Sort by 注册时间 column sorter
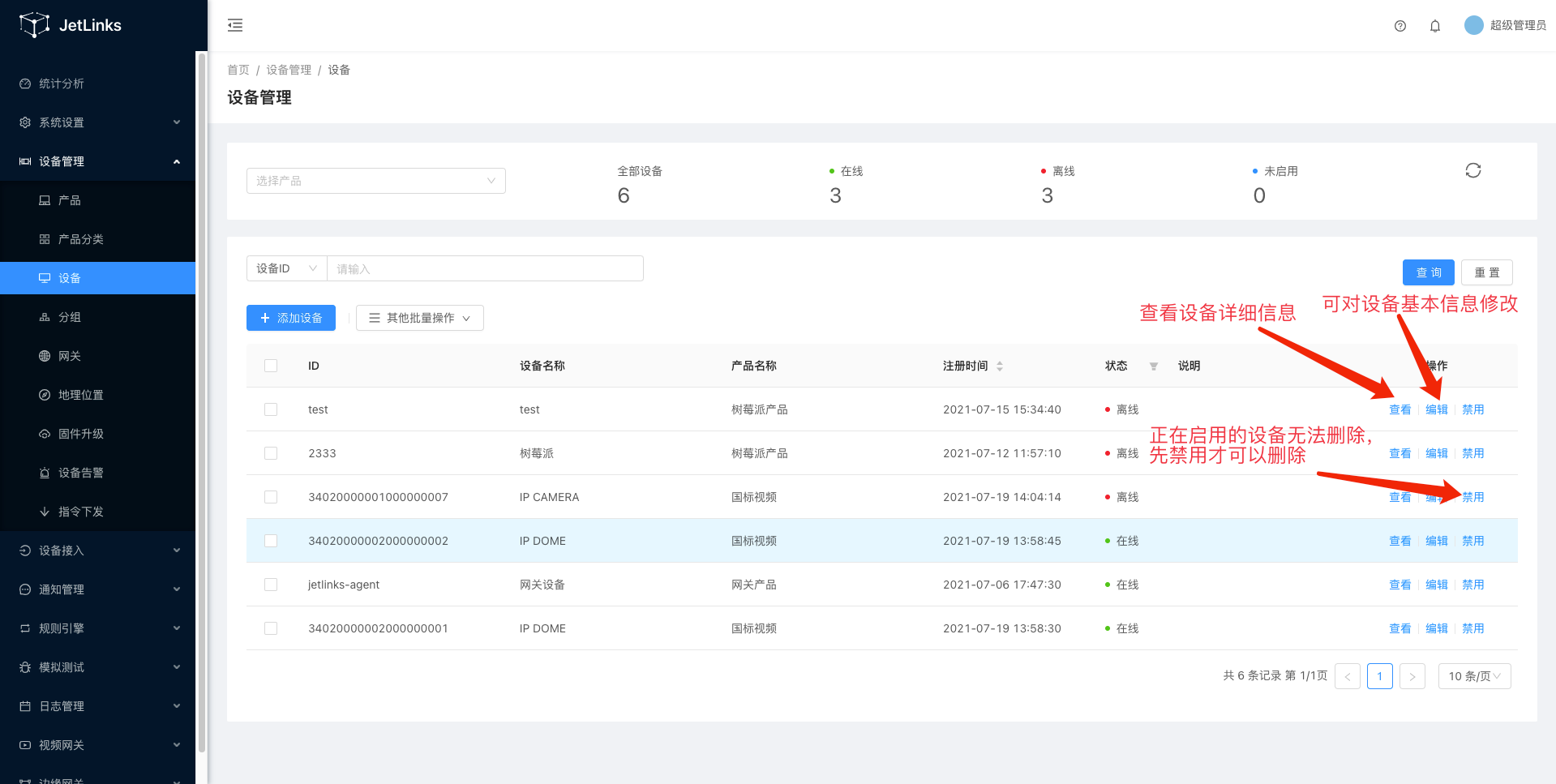Viewport: 1556px width, 784px height. 1000,366
